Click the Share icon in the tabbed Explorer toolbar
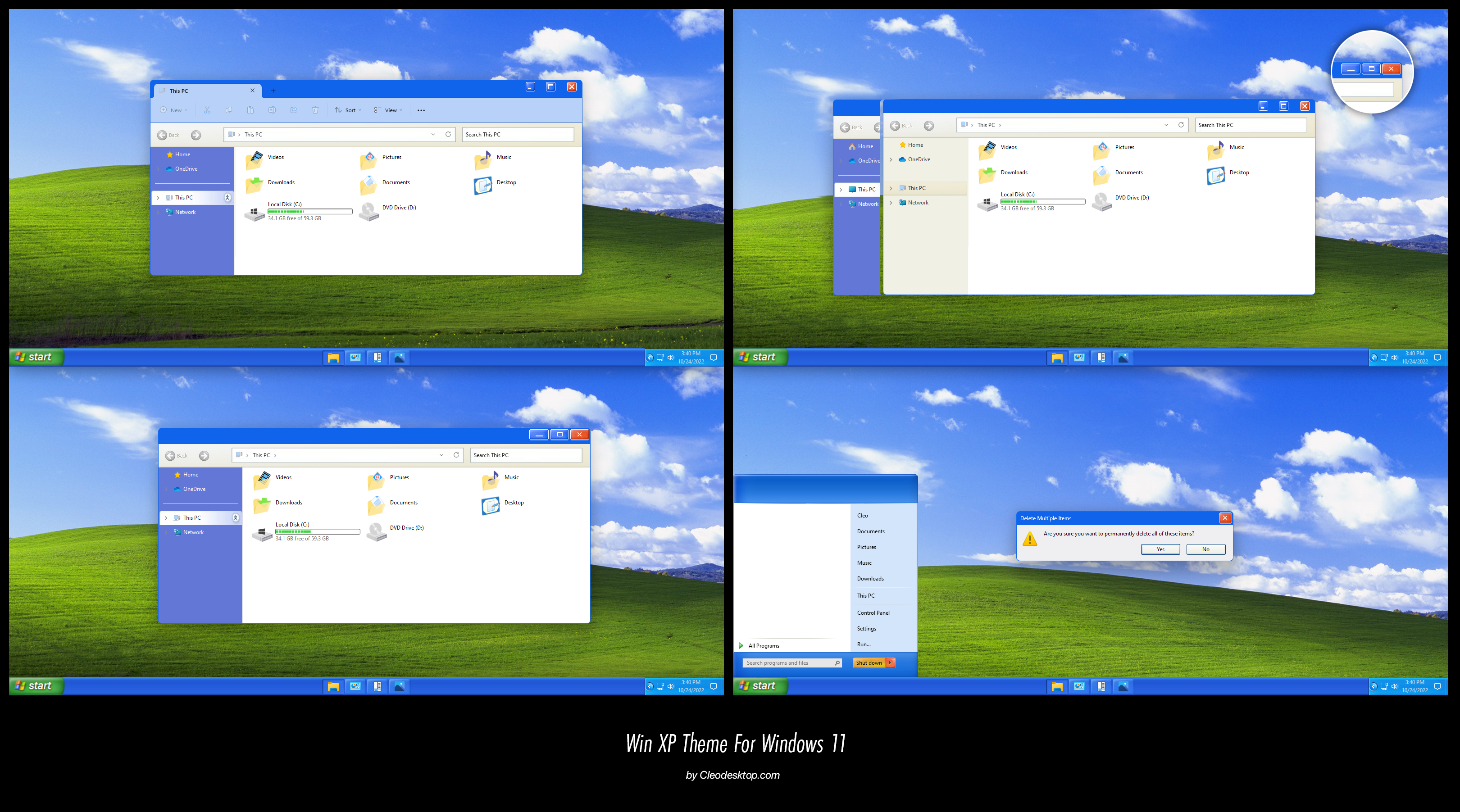Viewport: 1460px width, 812px height. [294, 110]
